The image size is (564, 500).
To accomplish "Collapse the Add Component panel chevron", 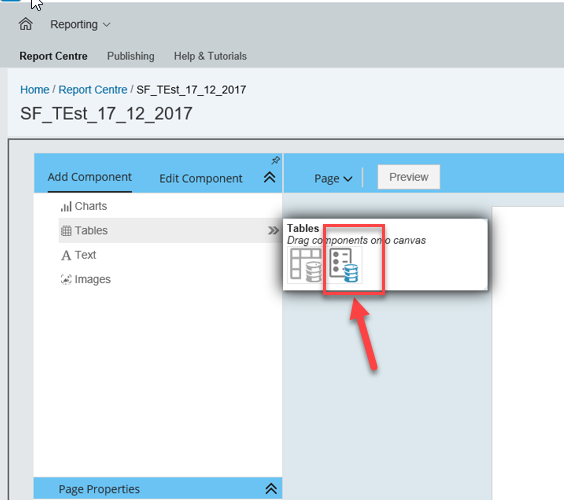I will pyautogui.click(x=269, y=177).
